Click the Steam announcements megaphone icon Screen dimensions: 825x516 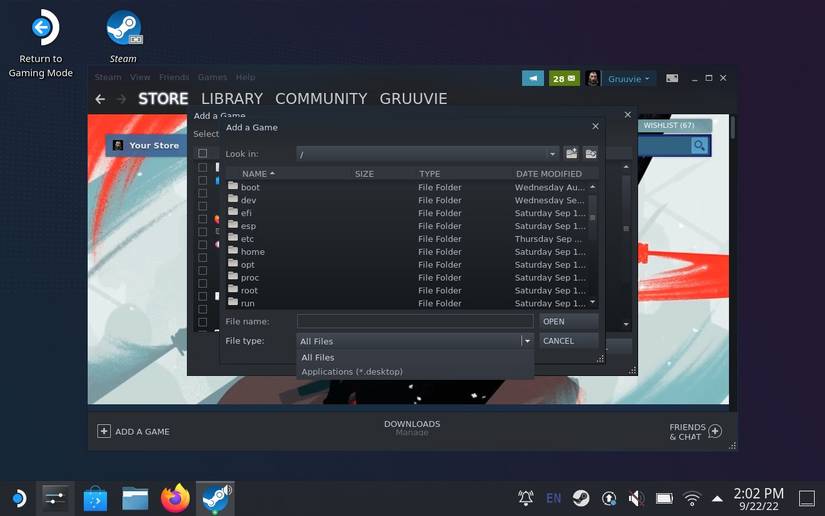coord(532,78)
